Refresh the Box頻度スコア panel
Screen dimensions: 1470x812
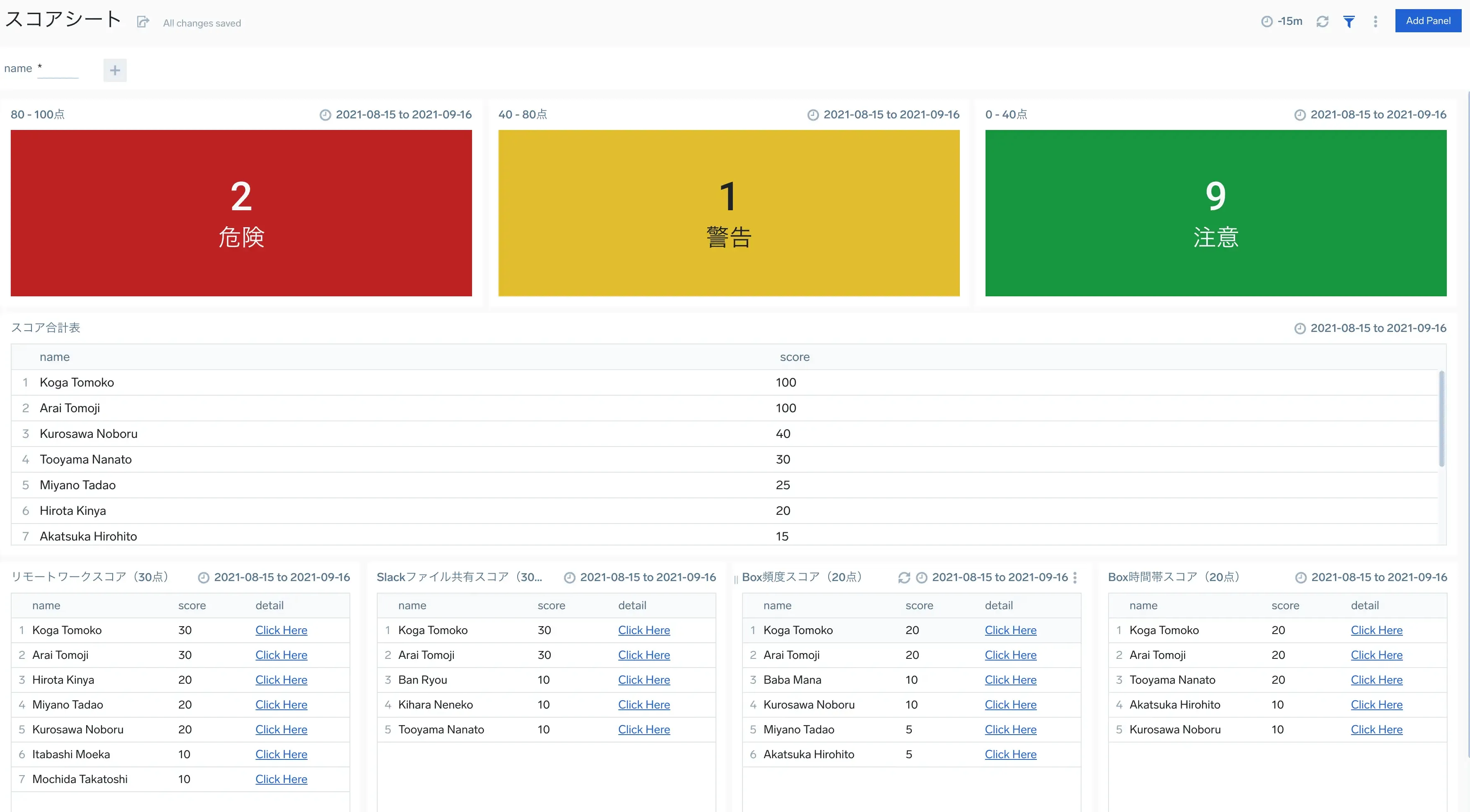[904, 578]
